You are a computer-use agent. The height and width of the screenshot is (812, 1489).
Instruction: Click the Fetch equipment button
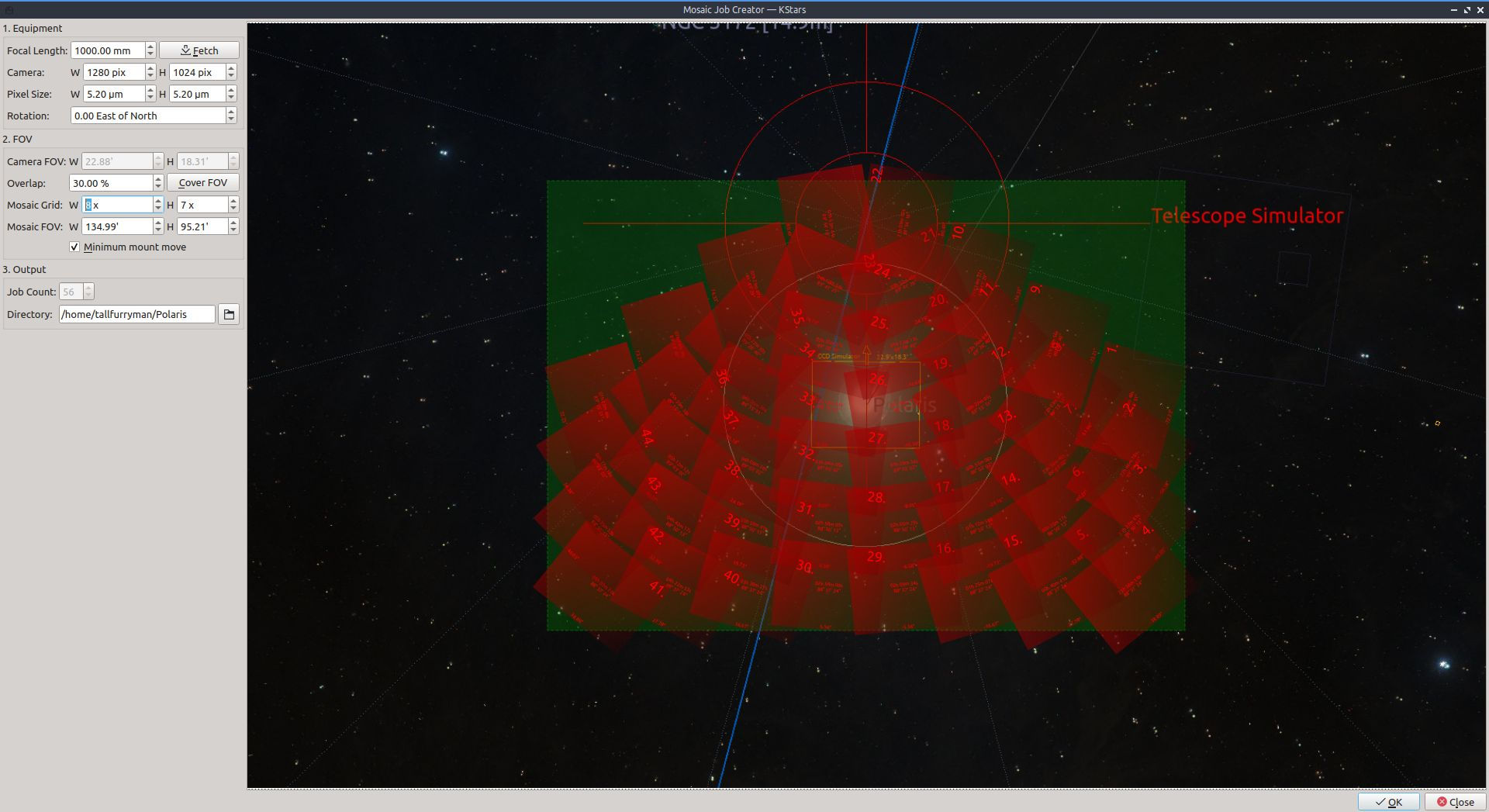(199, 50)
